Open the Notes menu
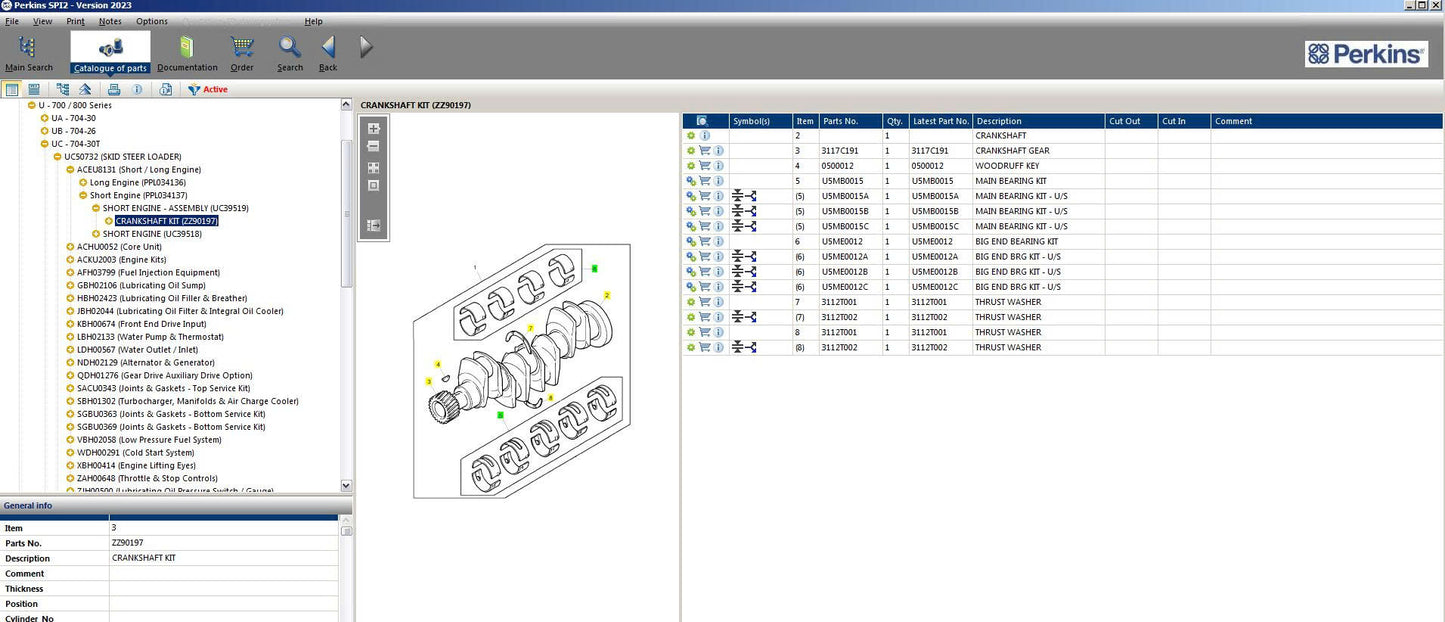 [x=109, y=21]
